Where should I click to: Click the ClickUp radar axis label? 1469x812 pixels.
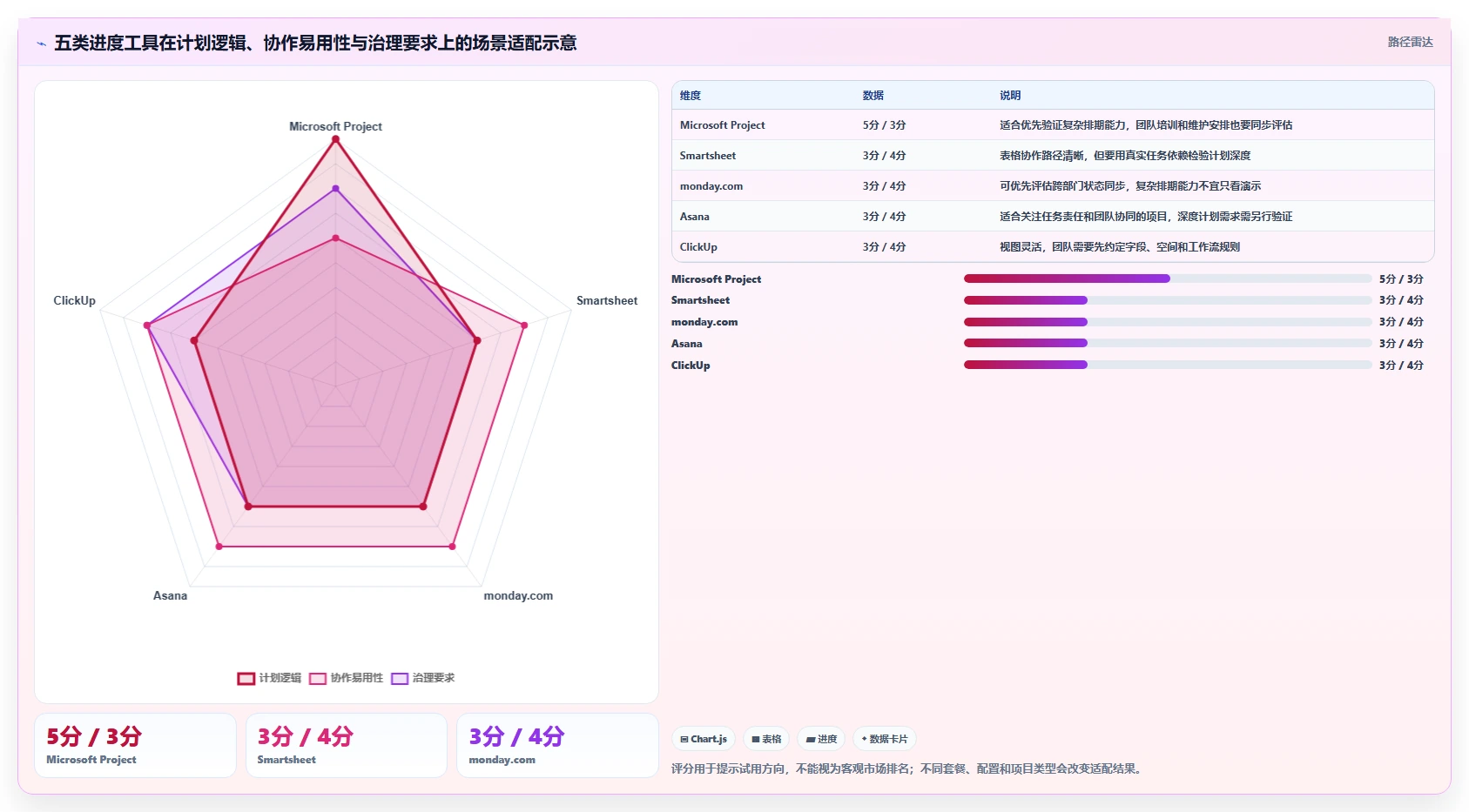pos(74,300)
